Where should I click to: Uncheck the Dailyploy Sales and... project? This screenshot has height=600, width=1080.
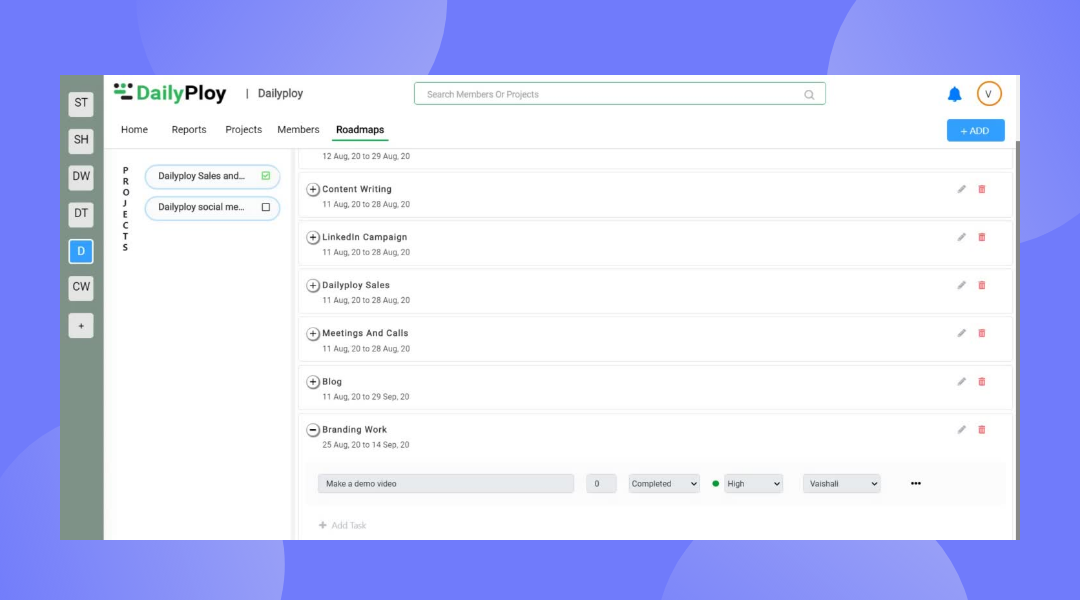pyautogui.click(x=266, y=176)
